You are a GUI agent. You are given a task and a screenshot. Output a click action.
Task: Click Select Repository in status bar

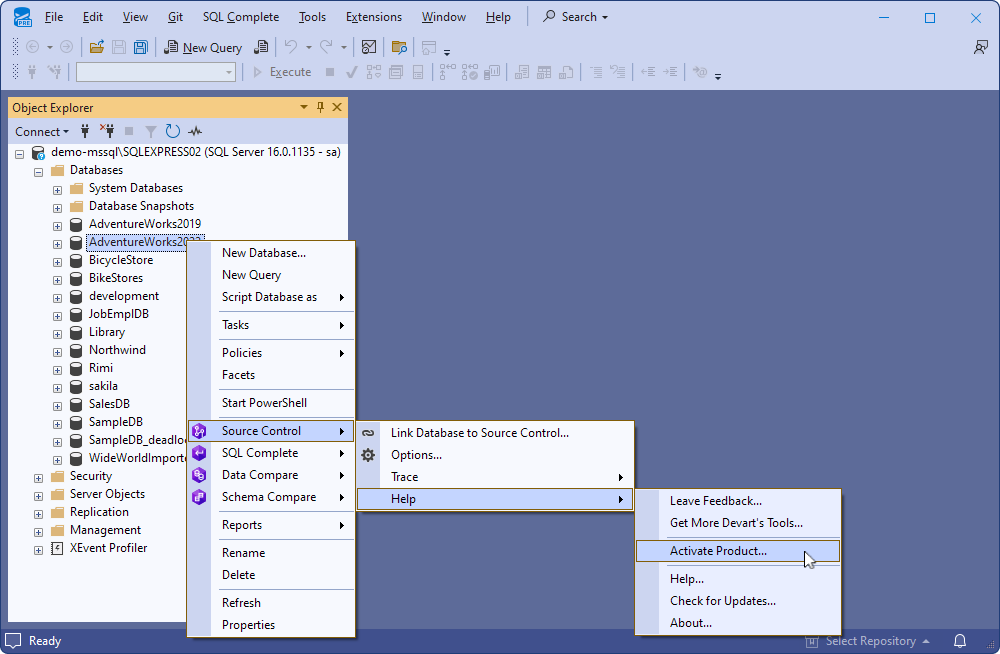pos(867,641)
